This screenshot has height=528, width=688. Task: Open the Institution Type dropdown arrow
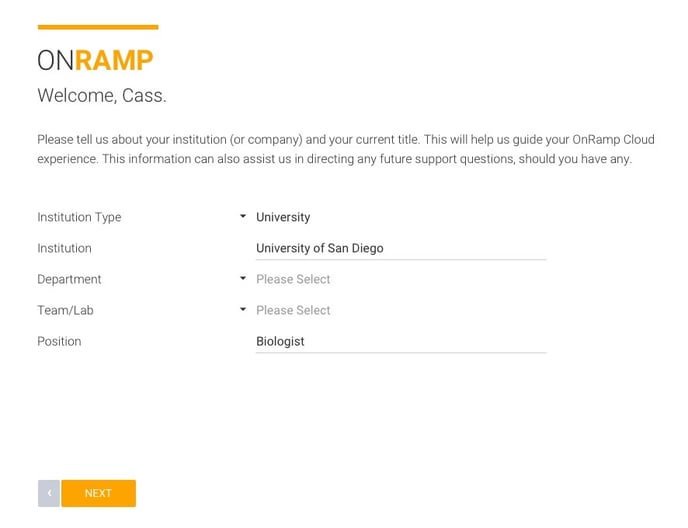[x=243, y=216]
